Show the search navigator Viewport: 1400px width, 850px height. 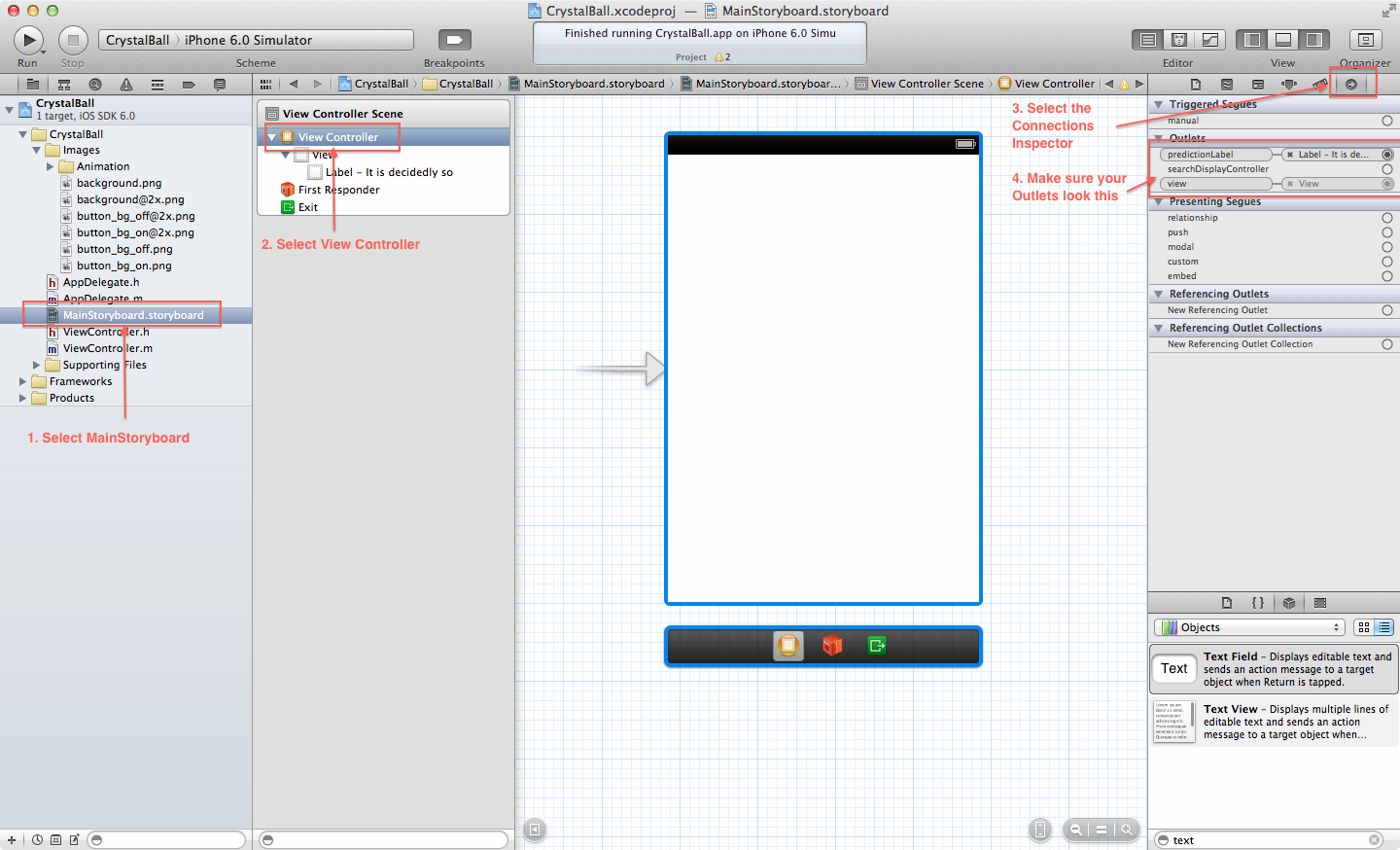[x=94, y=85]
